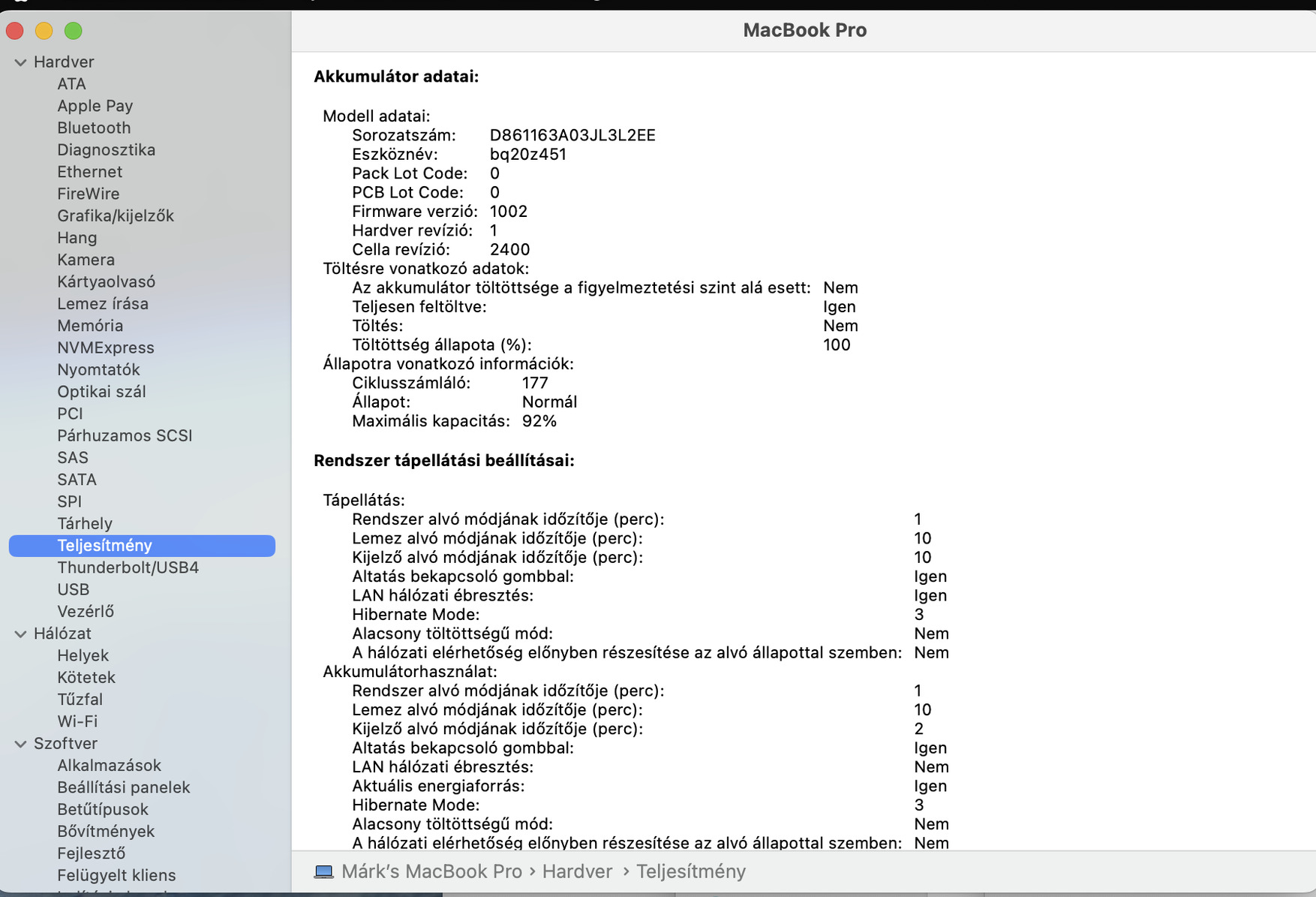The height and width of the screenshot is (897, 1316).
Task: Open the Betűtípusok entry
Action: tap(103, 809)
